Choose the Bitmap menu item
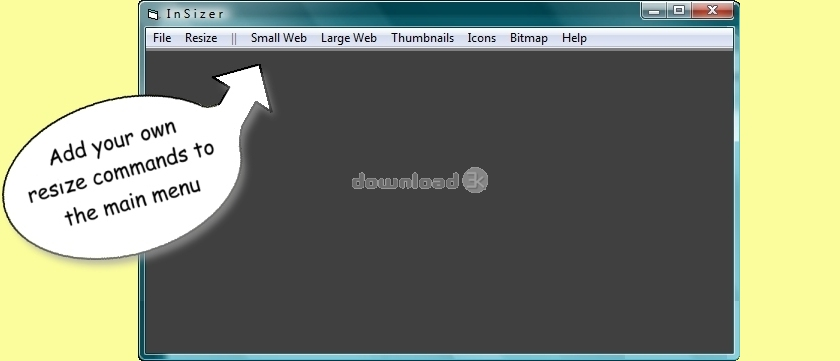 (x=528, y=38)
